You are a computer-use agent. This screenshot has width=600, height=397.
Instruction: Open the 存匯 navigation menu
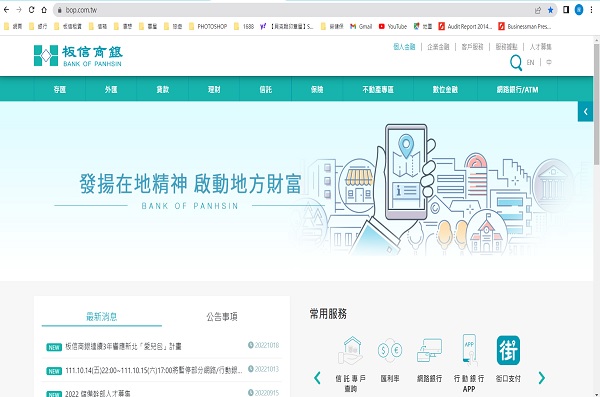60,89
